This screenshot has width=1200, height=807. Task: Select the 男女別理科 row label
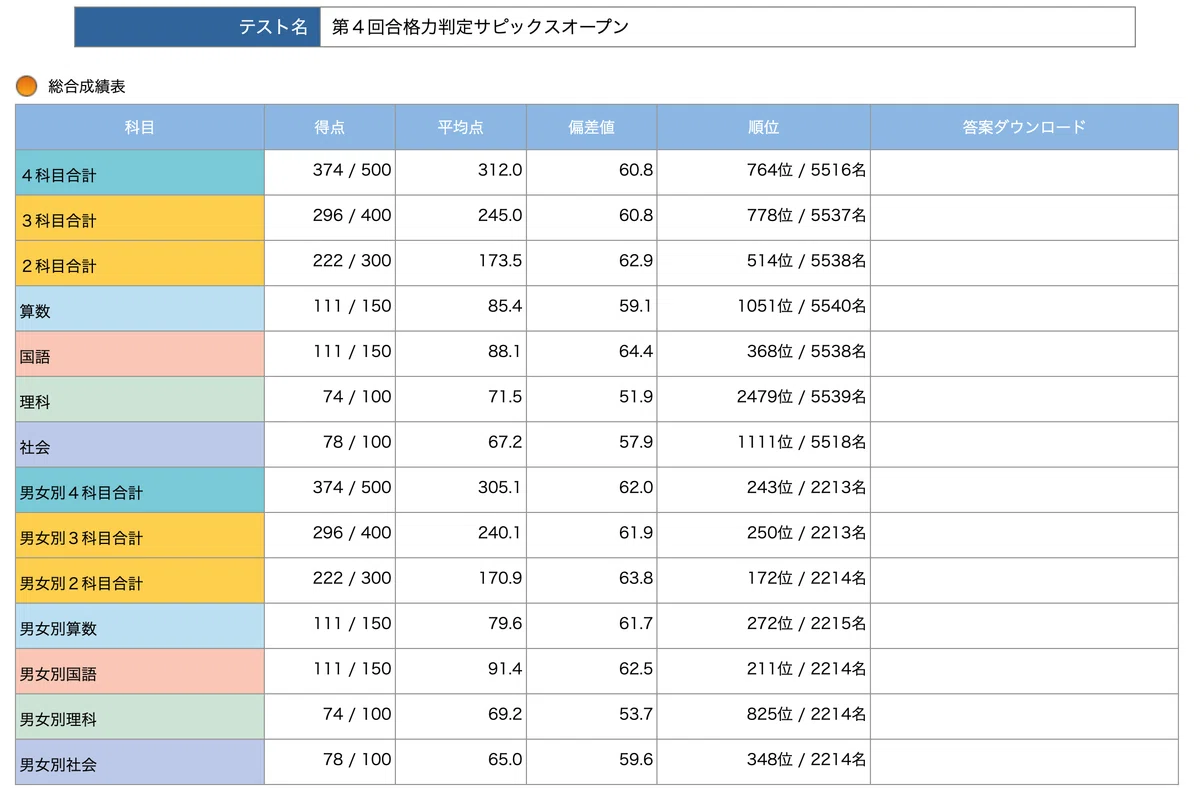(x=140, y=717)
